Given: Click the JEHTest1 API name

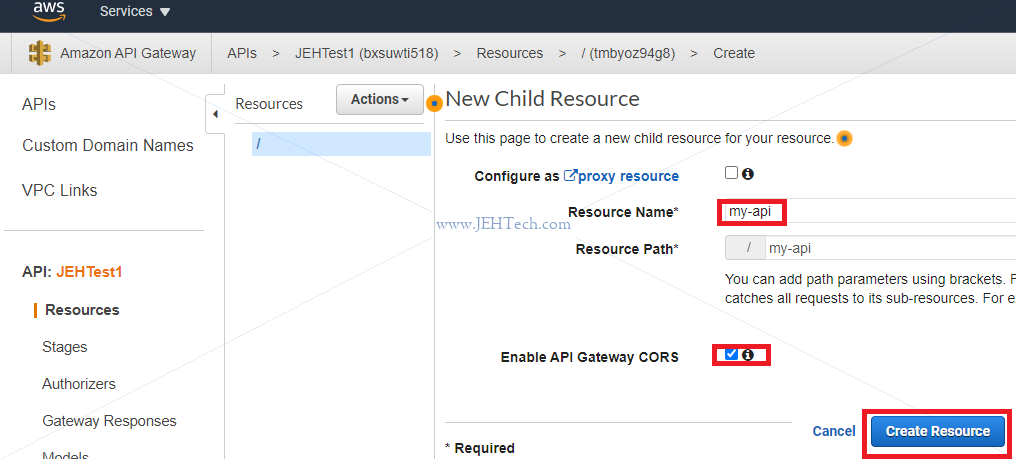Looking at the screenshot, I should 89,272.
